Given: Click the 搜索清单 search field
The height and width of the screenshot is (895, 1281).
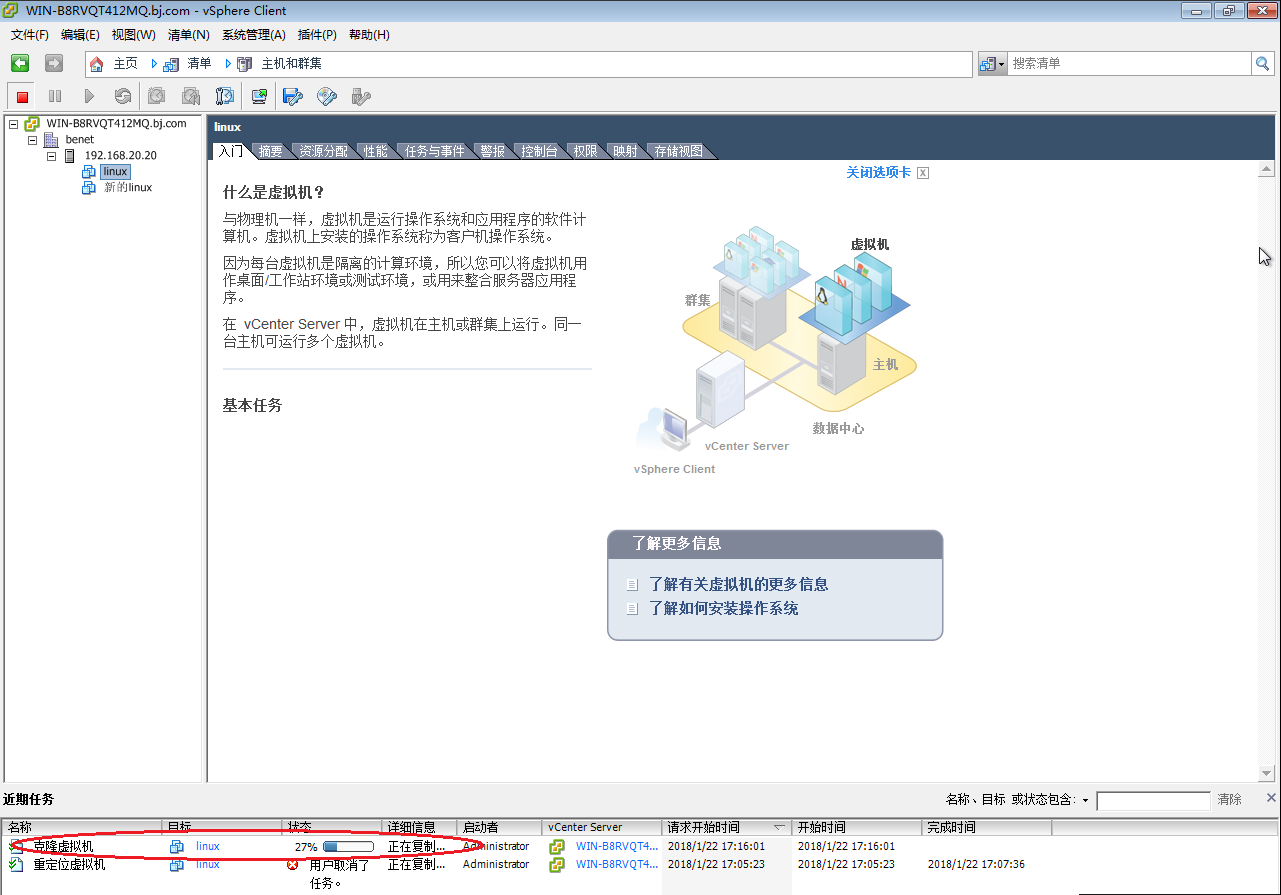Looking at the screenshot, I should 1130,63.
